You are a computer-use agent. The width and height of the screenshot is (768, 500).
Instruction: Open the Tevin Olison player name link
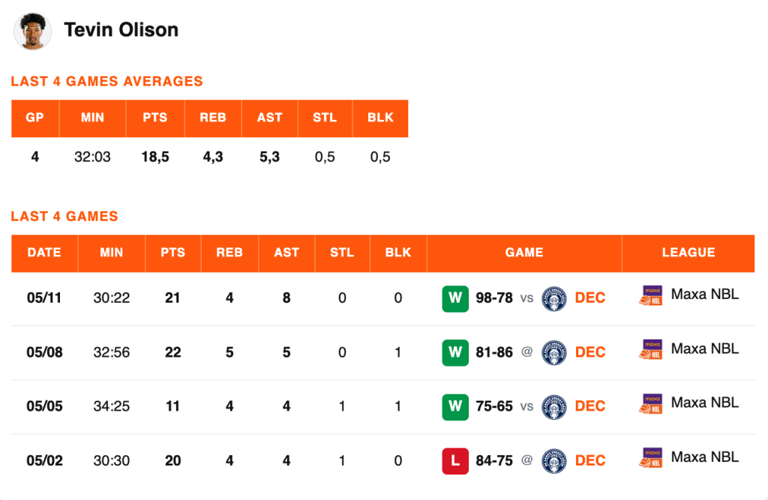pyautogui.click(x=121, y=30)
